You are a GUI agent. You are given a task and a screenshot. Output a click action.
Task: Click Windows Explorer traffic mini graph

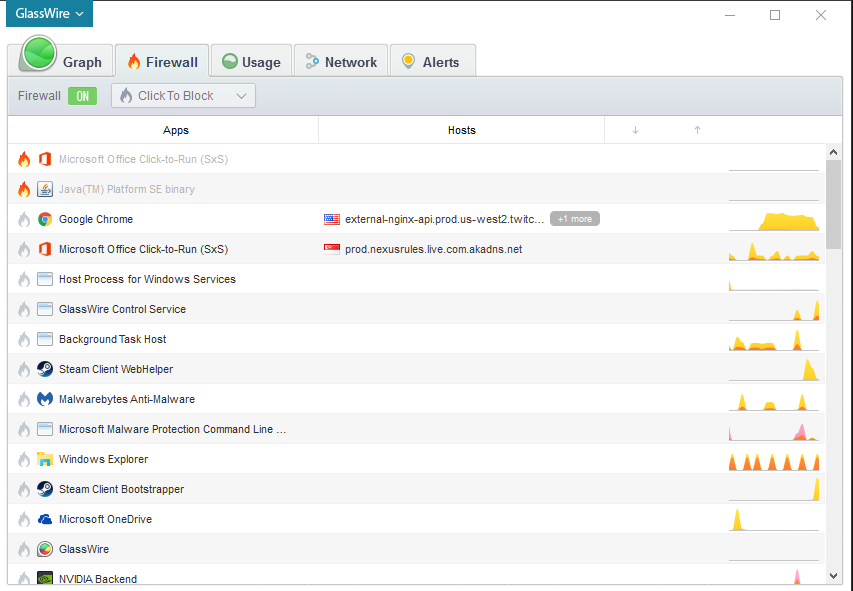(774, 461)
